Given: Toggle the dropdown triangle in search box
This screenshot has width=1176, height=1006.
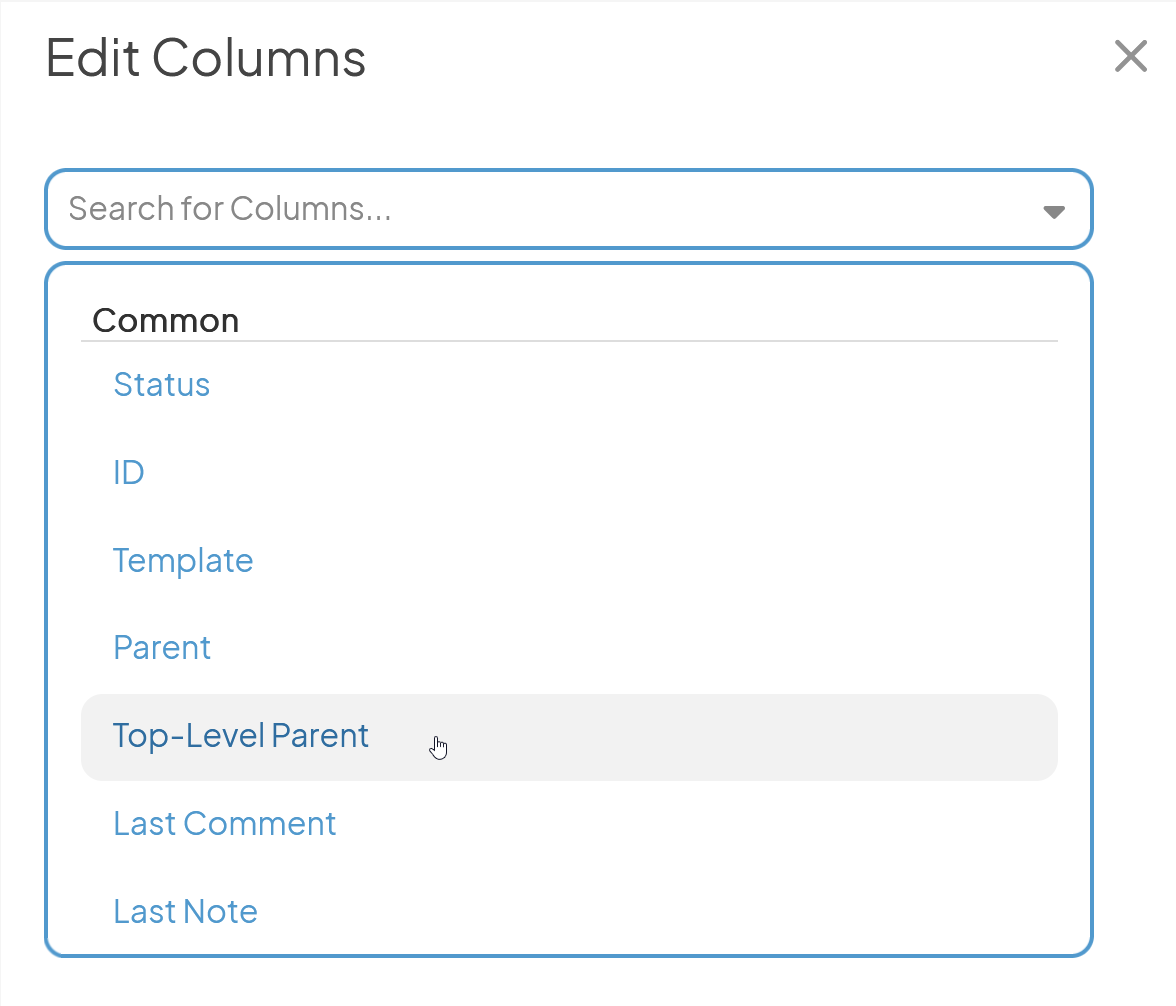Looking at the screenshot, I should tap(1054, 212).
